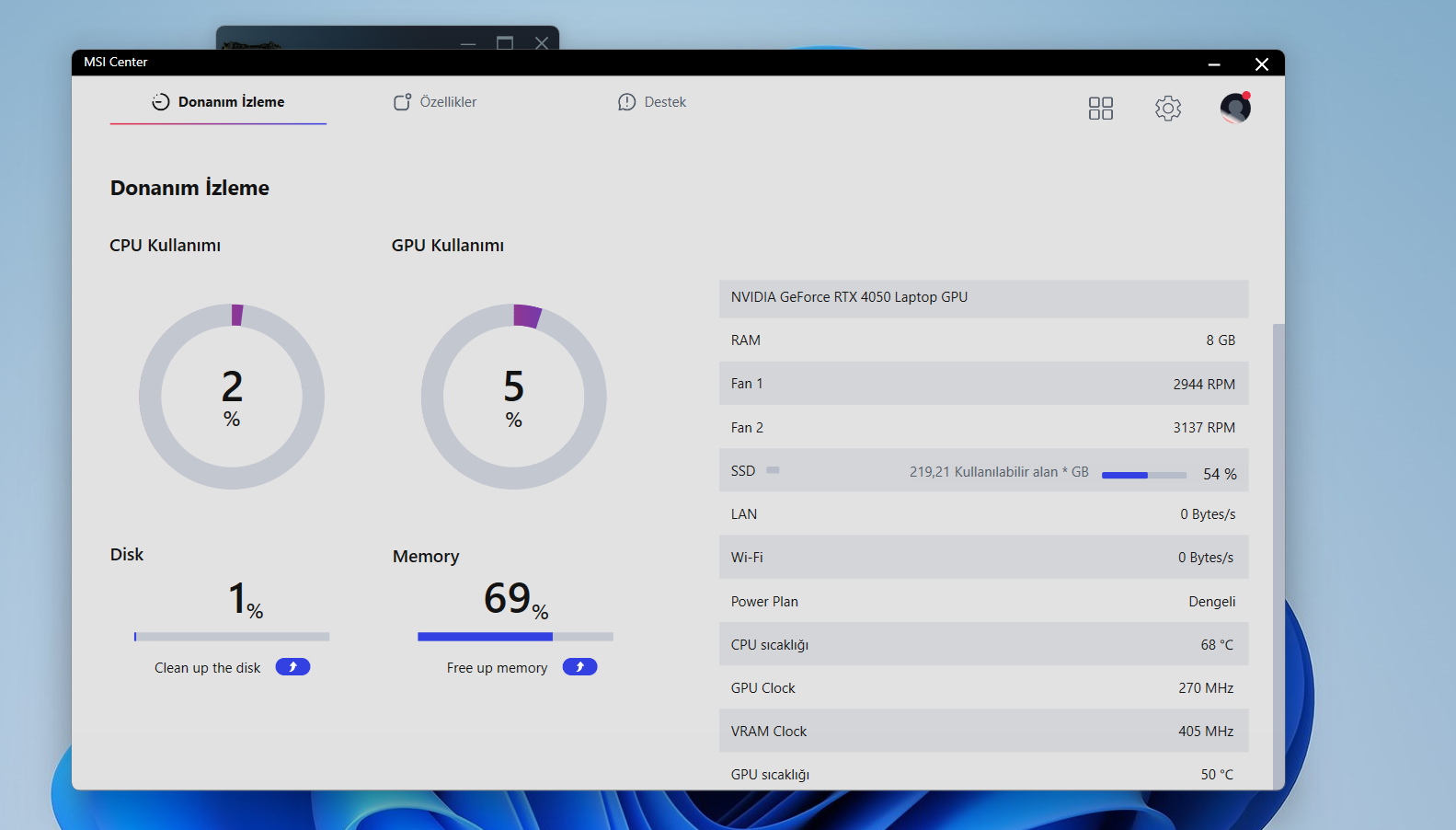Click the Fan 2 value 3137 RPM

pos(1204,428)
